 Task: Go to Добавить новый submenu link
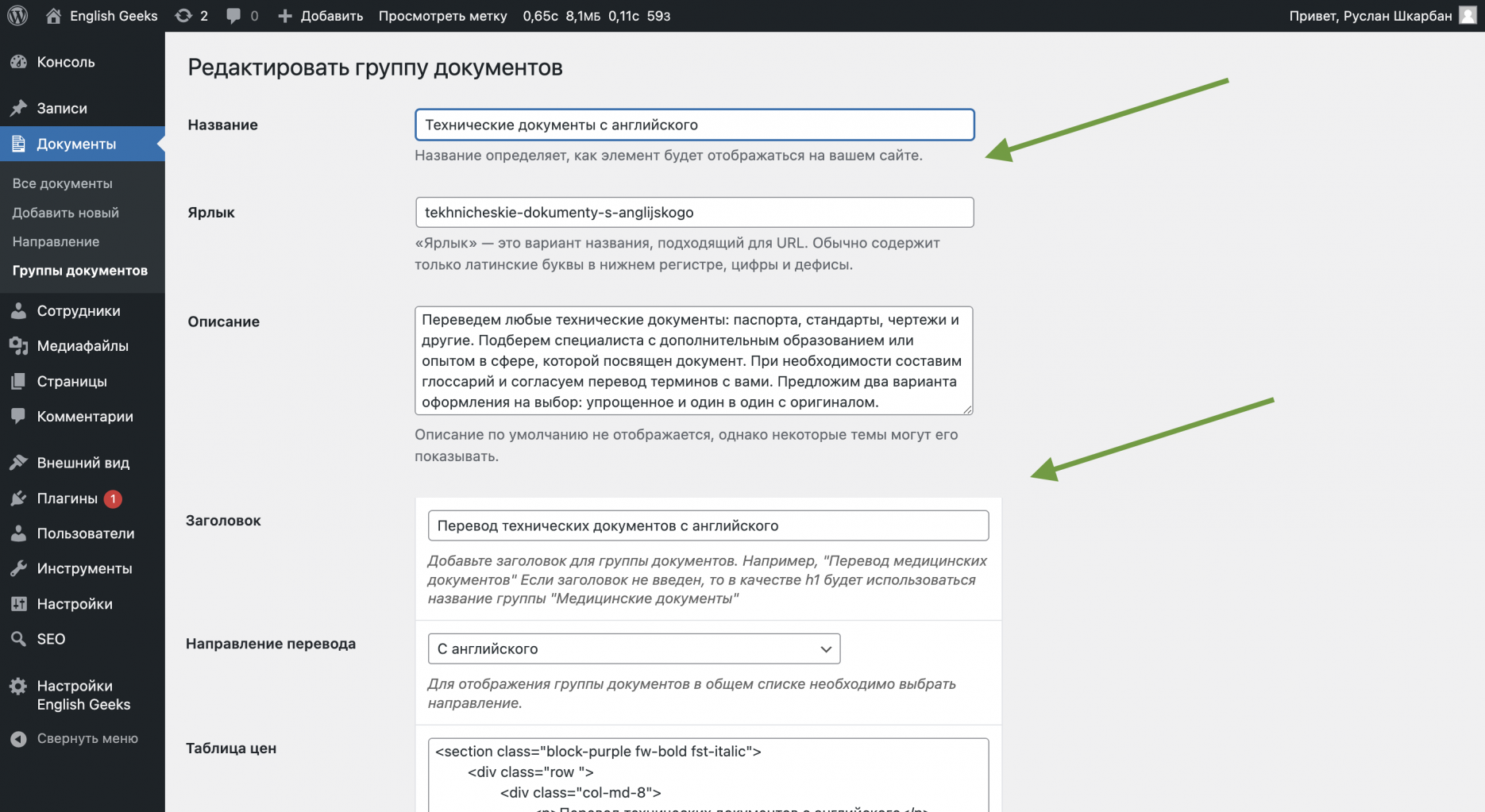(66, 213)
